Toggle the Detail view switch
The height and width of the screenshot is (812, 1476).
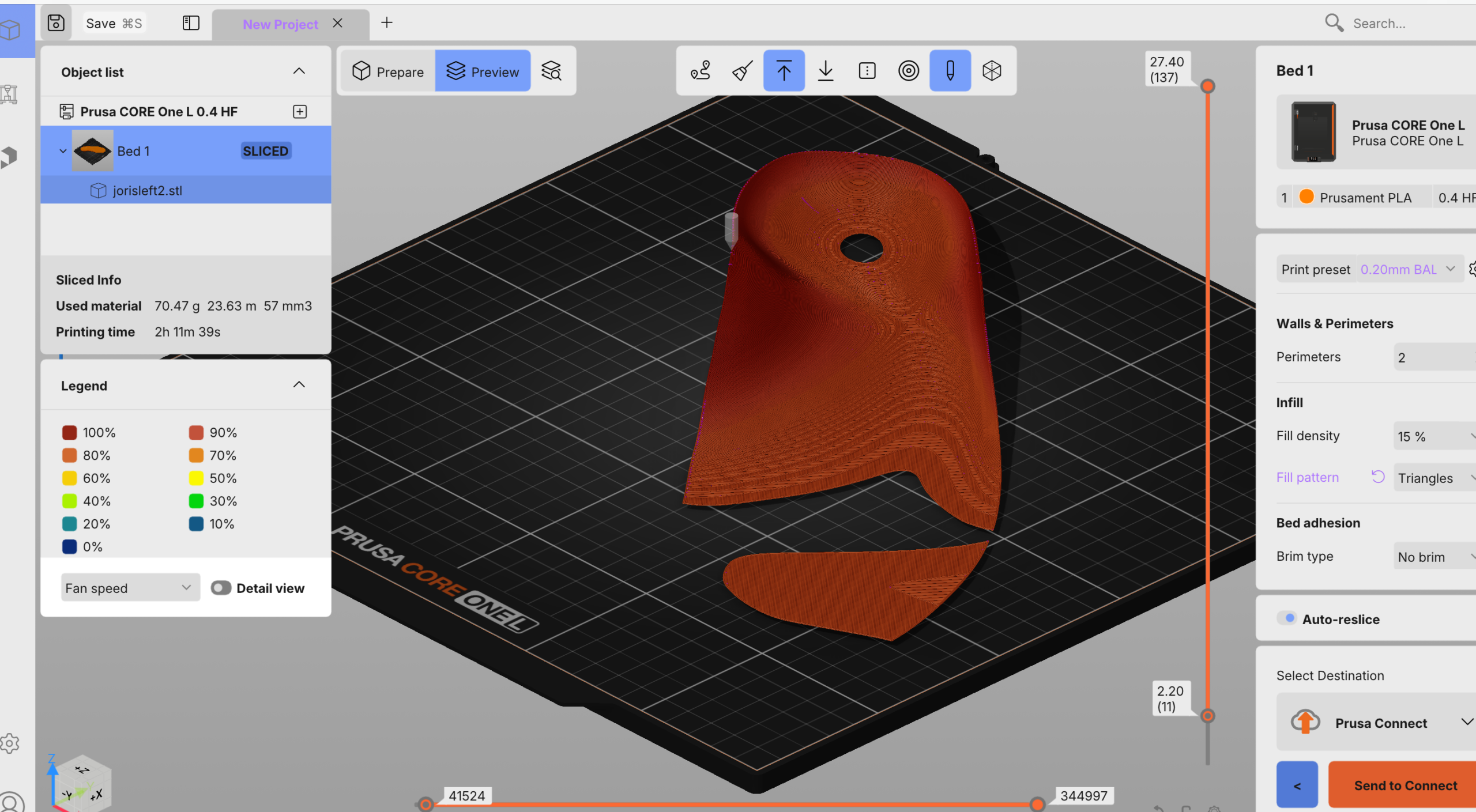[221, 588]
